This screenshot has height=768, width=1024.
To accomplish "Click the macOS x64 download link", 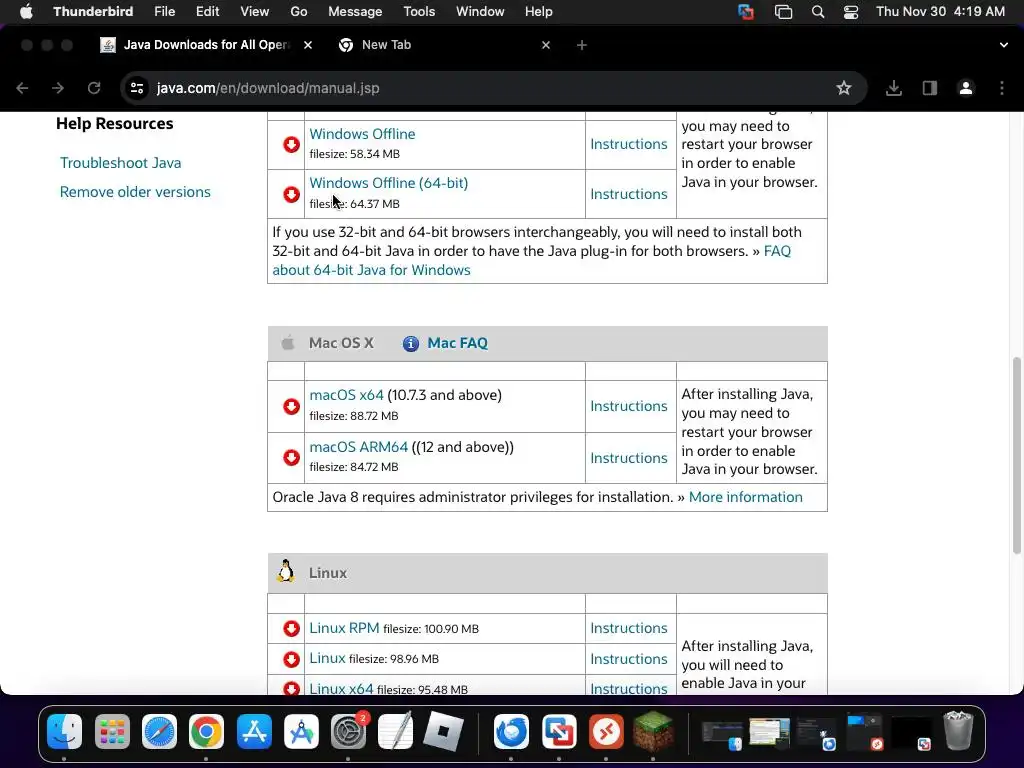I will [x=346, y=395].
